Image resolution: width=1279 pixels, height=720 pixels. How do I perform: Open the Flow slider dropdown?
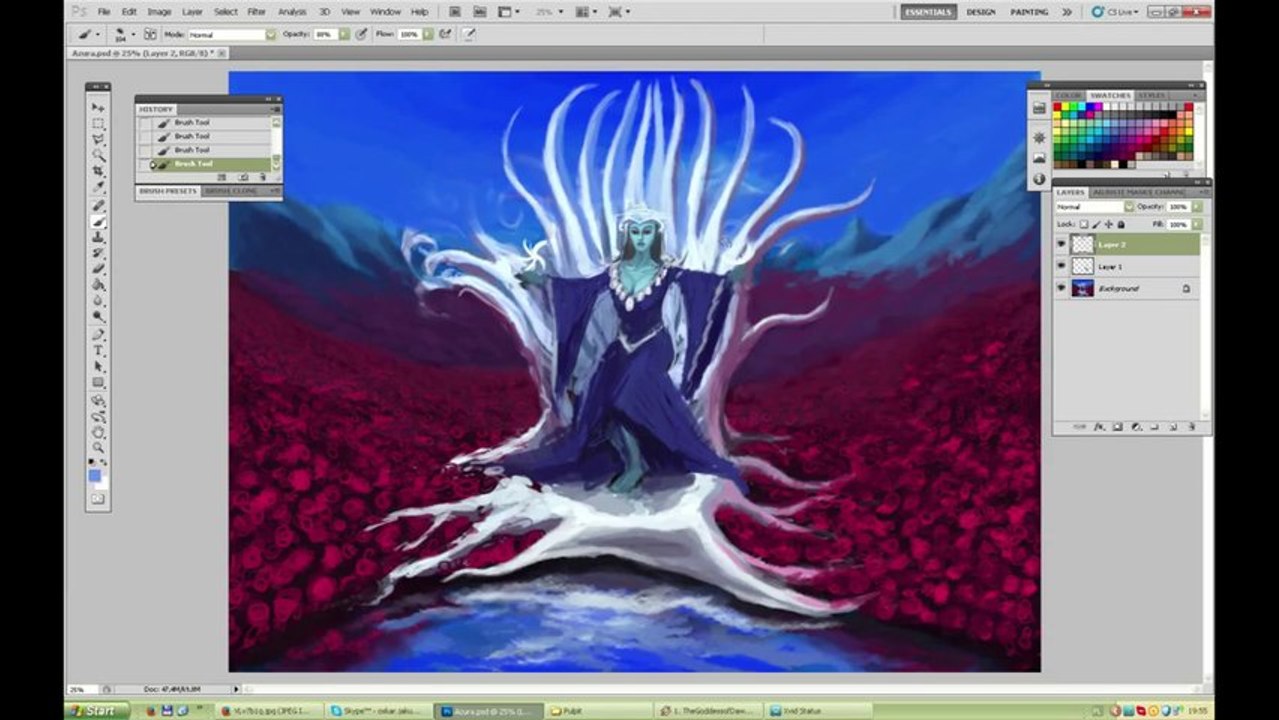[x=428, y=34]
